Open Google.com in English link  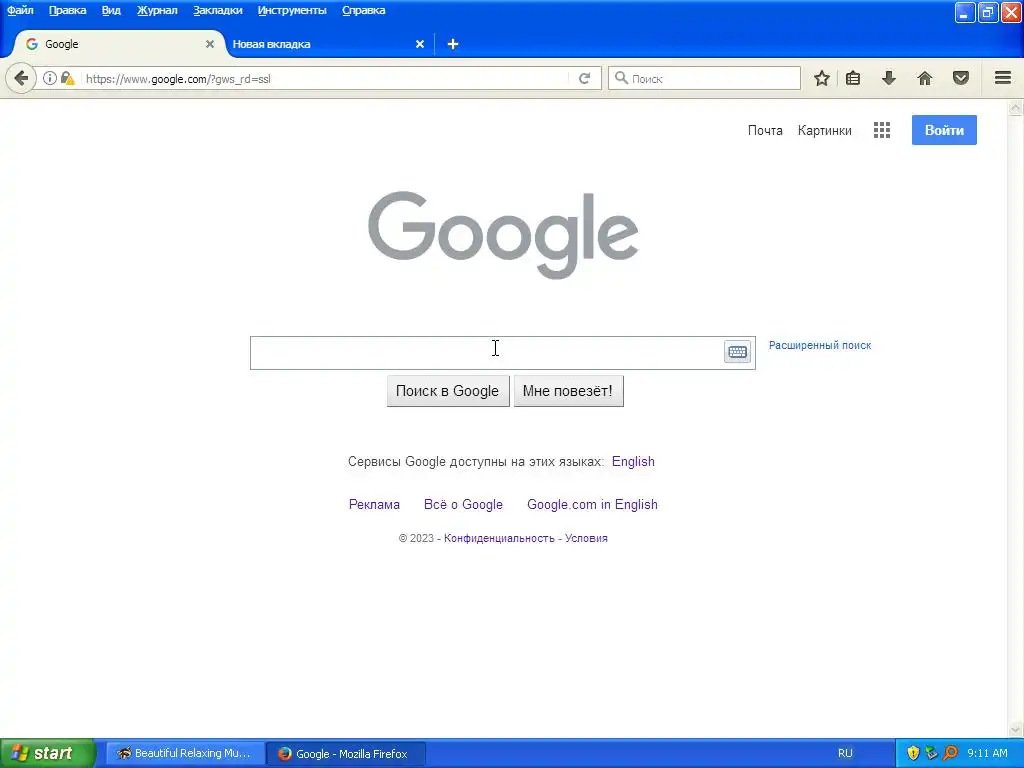(x=592, y=504)
